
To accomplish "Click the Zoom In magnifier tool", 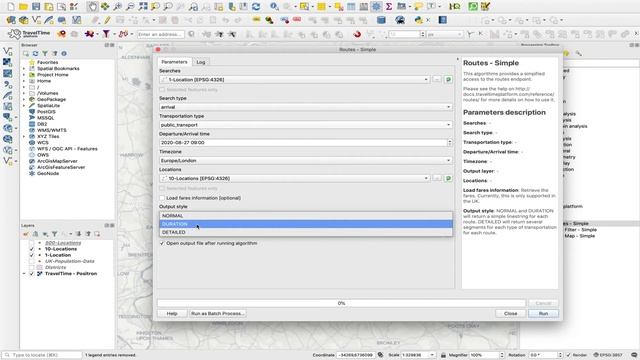I will click(x=118, y=7).
